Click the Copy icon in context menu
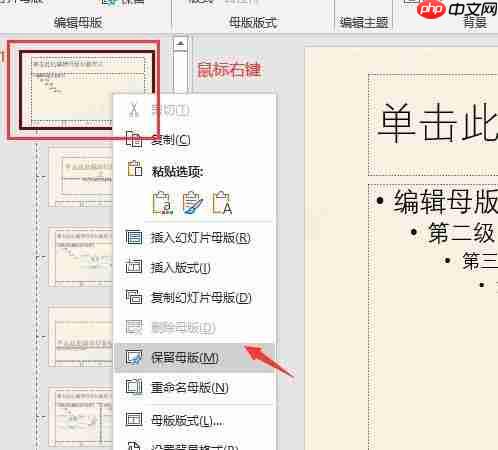The image size is (498, 450). [x=134, y=139]
